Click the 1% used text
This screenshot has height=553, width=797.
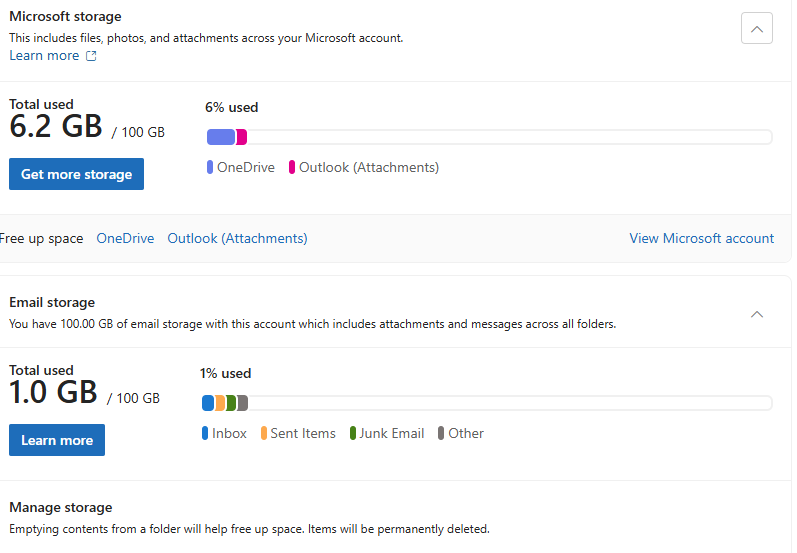226,373
